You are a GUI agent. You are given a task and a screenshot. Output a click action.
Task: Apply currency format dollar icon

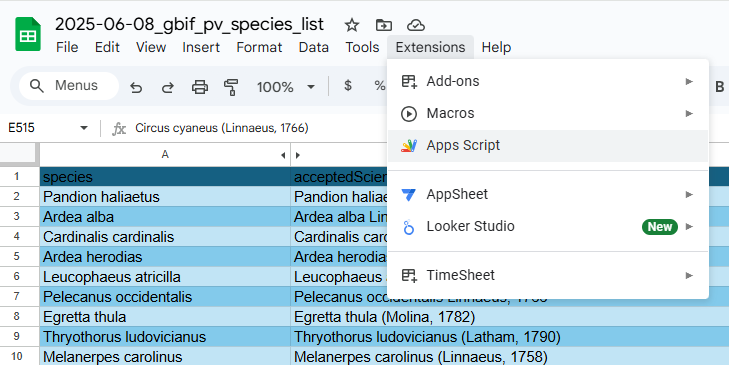[x=348, y=86]
